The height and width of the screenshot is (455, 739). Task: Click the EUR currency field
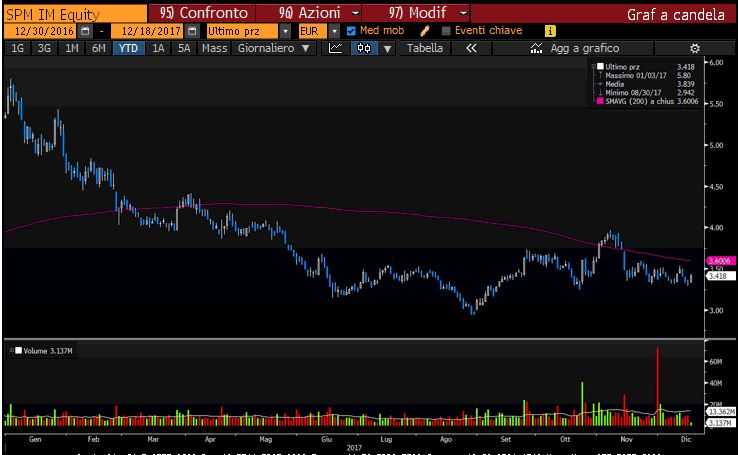coord(312,31)
